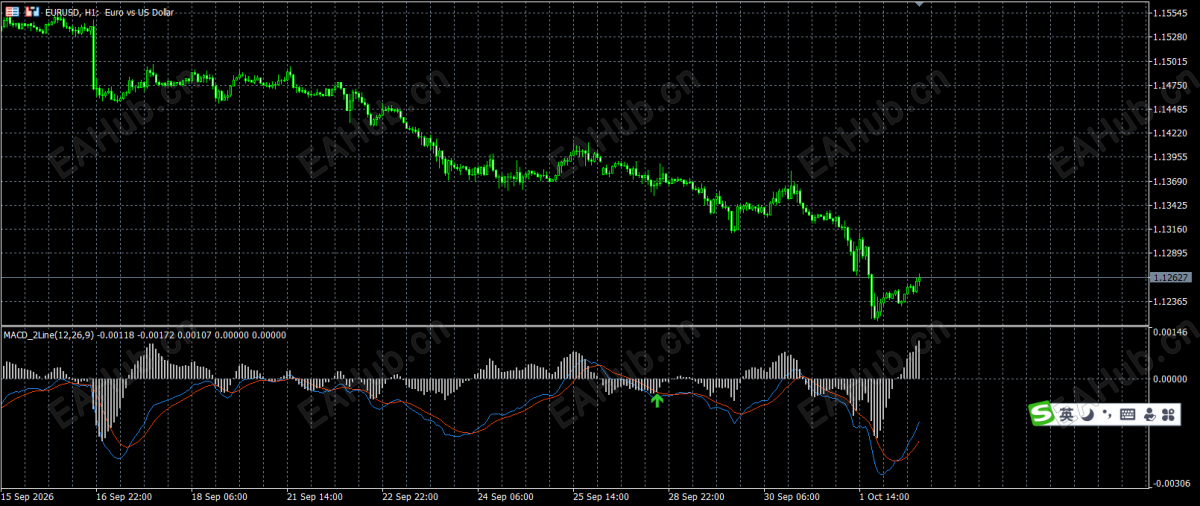The width and height of the screenshot is (1200, 506).
Task: Click the 21 Sep 14:00 time label
Action: tap(315, 496)
